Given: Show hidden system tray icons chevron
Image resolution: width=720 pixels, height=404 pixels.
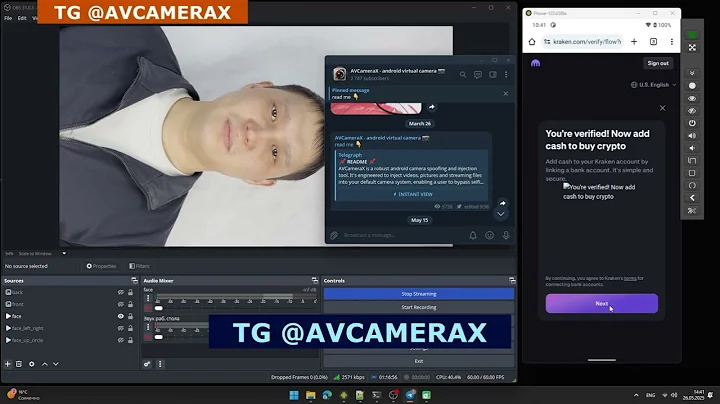Looking at the screenshot, I should 636,395.
